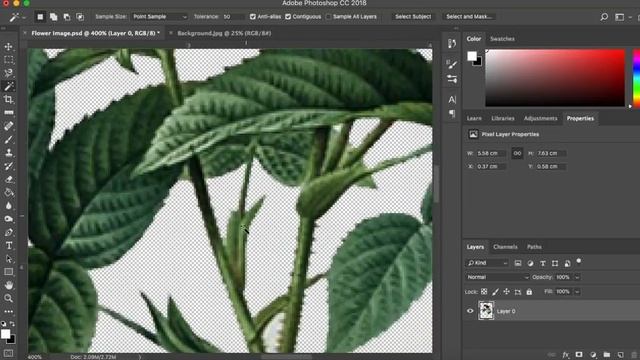Screen dimensions: 640x360
Task: Select the Rectangle shape tool
Action: click(x=8, y=272)
